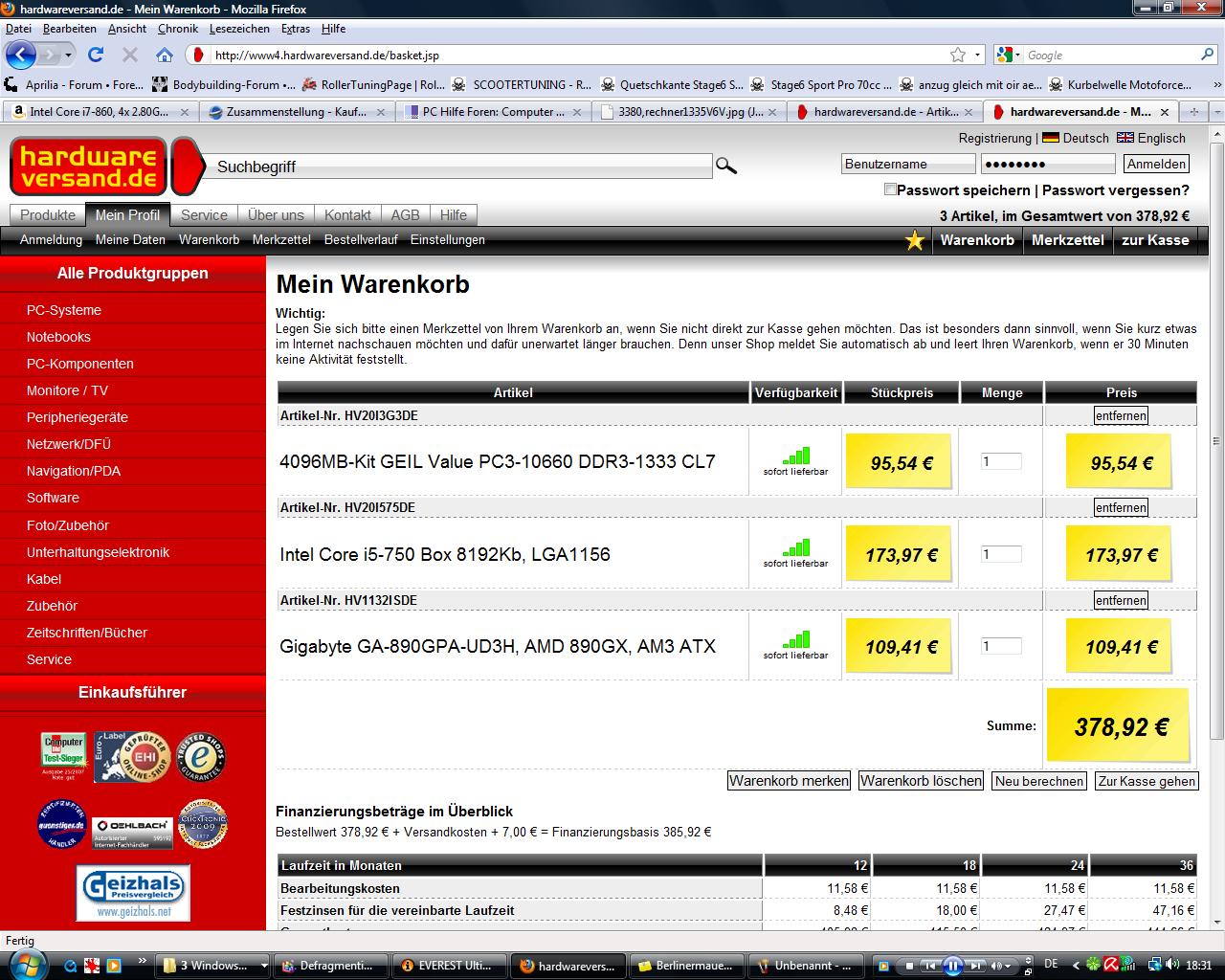The image size is (1225, 980).
Task: Click the yellow favorites star icon
Action: tap(915, 240)
